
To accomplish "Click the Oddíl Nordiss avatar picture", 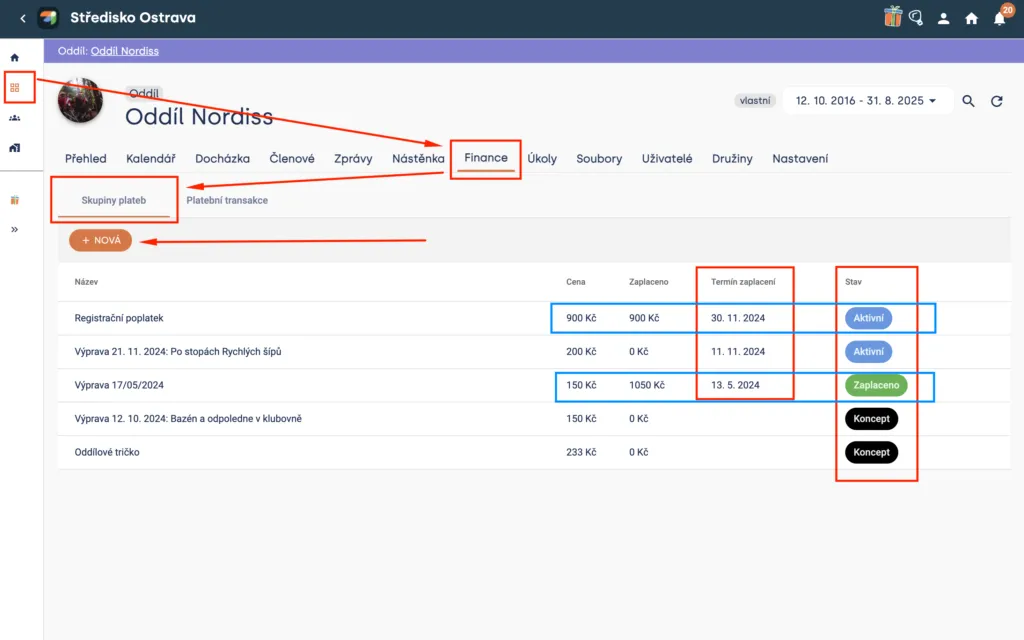I will (80, 101).
